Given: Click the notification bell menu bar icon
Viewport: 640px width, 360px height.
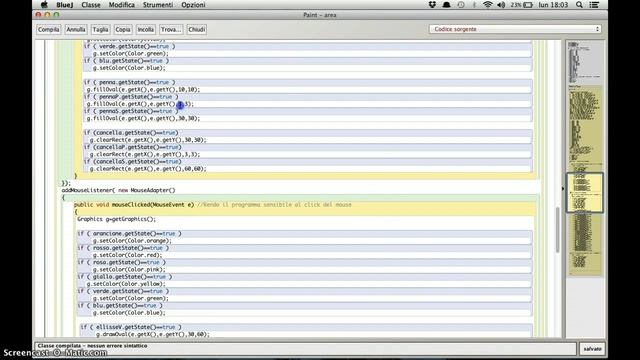Looking at the screenshot, I should pos(447,5).
